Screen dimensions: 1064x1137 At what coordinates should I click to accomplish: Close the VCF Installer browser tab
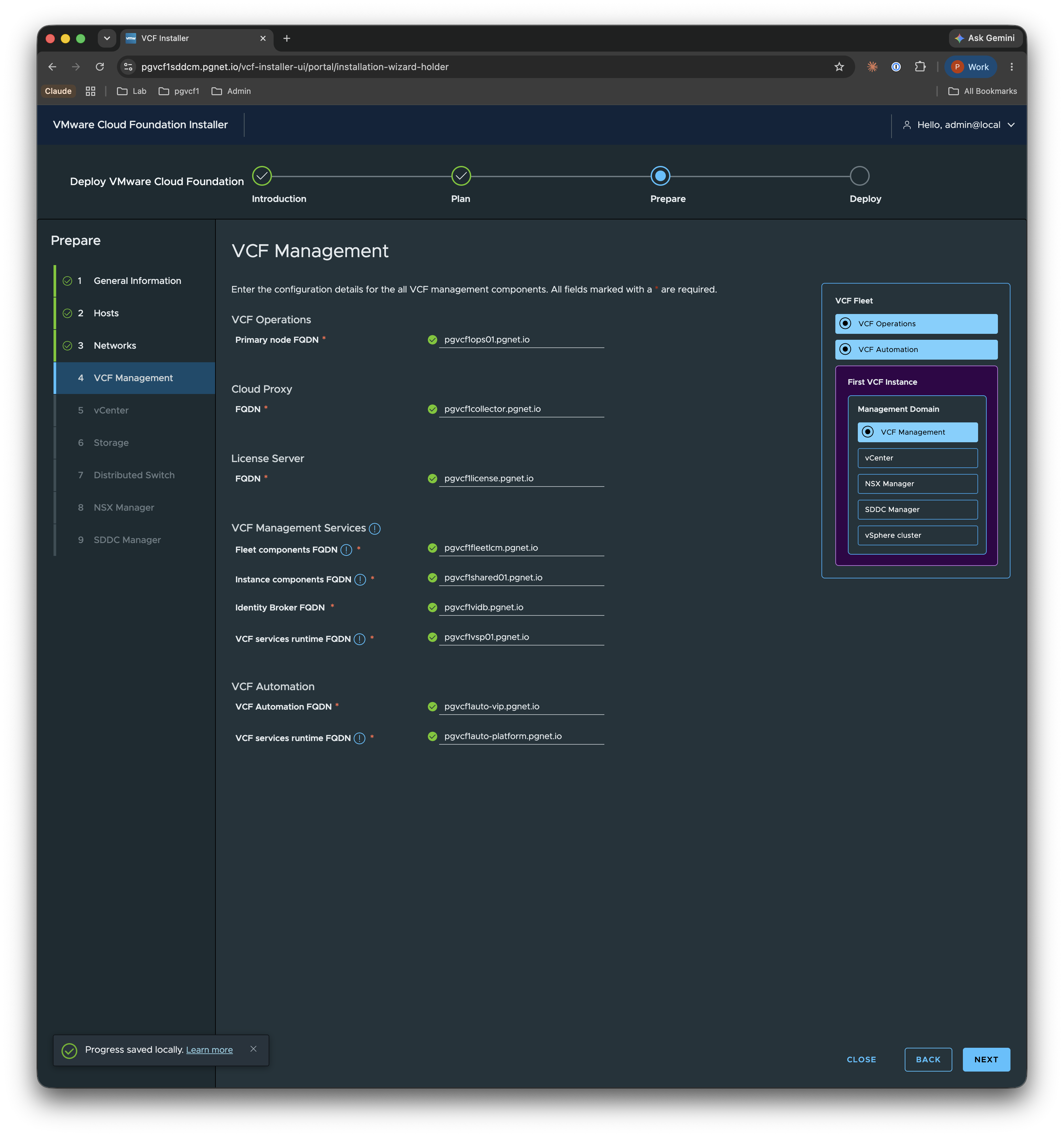point(262,38)
